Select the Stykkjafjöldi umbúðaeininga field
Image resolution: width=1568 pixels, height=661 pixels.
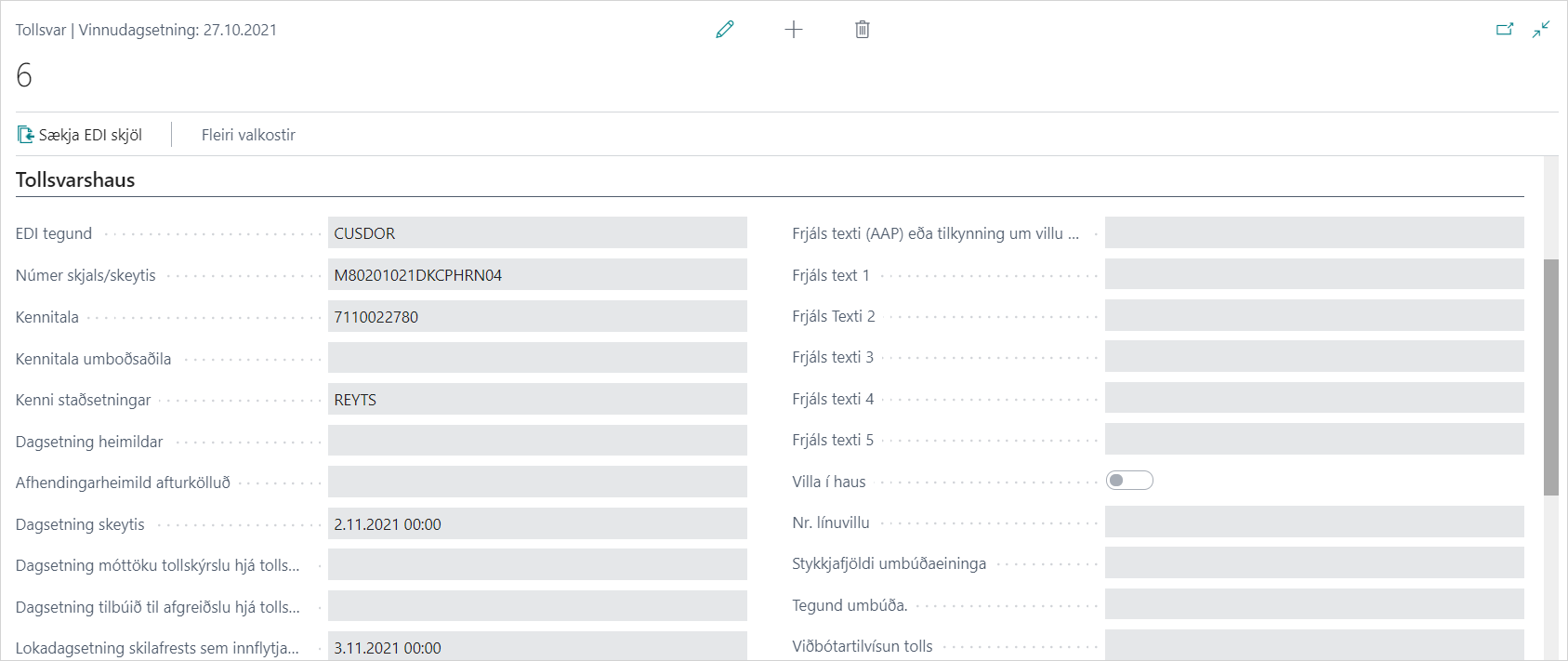(x=1314, y=563)
